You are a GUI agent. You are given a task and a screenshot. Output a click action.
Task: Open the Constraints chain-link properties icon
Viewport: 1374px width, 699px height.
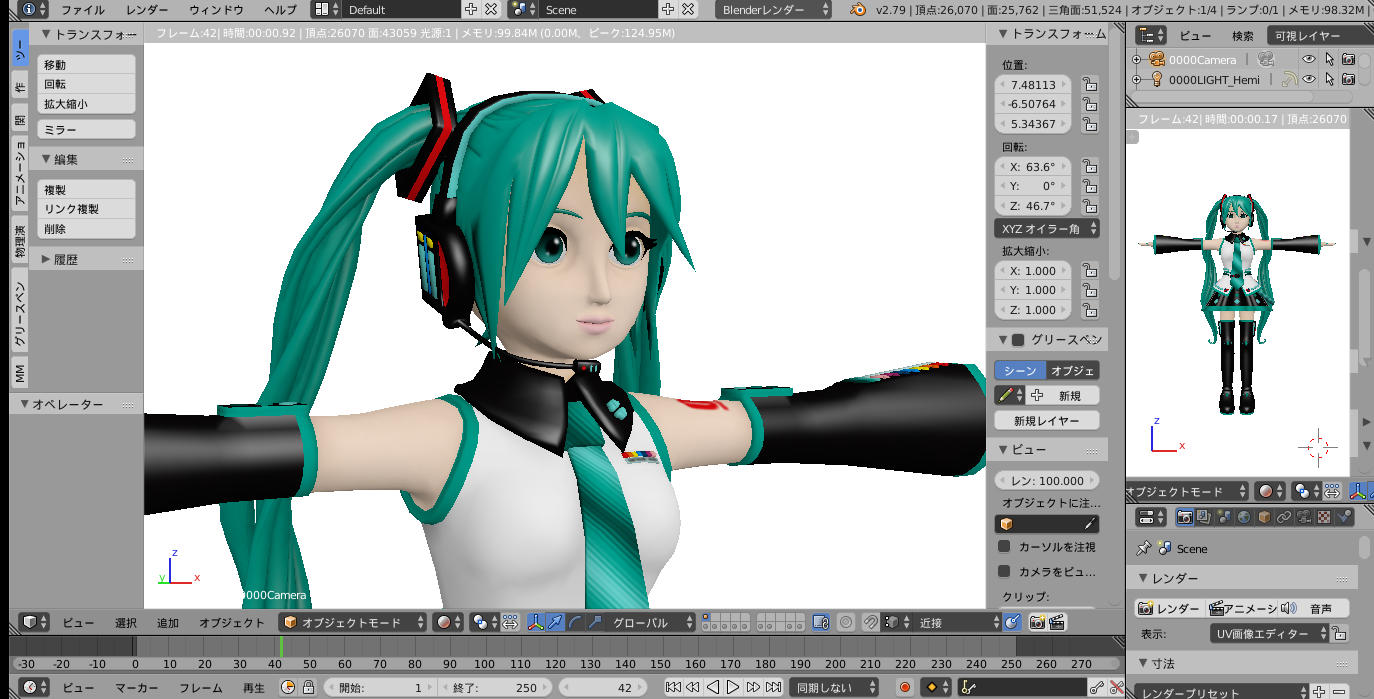1285,517
